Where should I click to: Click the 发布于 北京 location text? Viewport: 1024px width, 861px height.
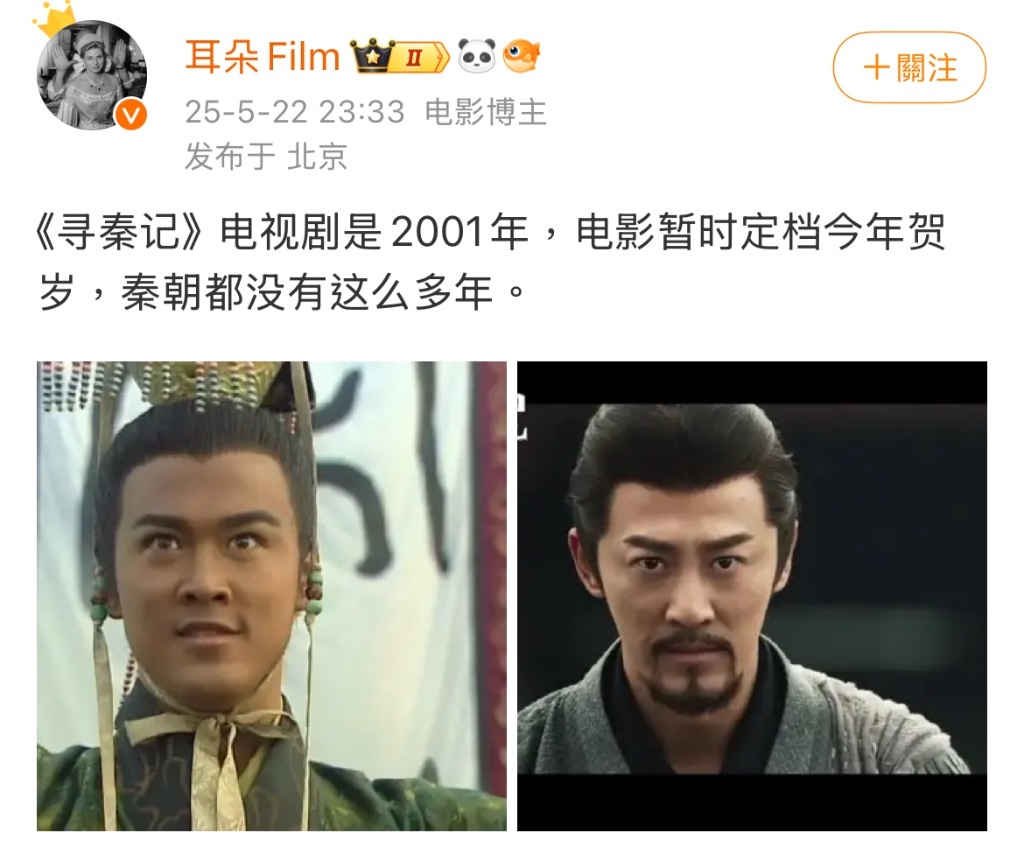[266, 156]
